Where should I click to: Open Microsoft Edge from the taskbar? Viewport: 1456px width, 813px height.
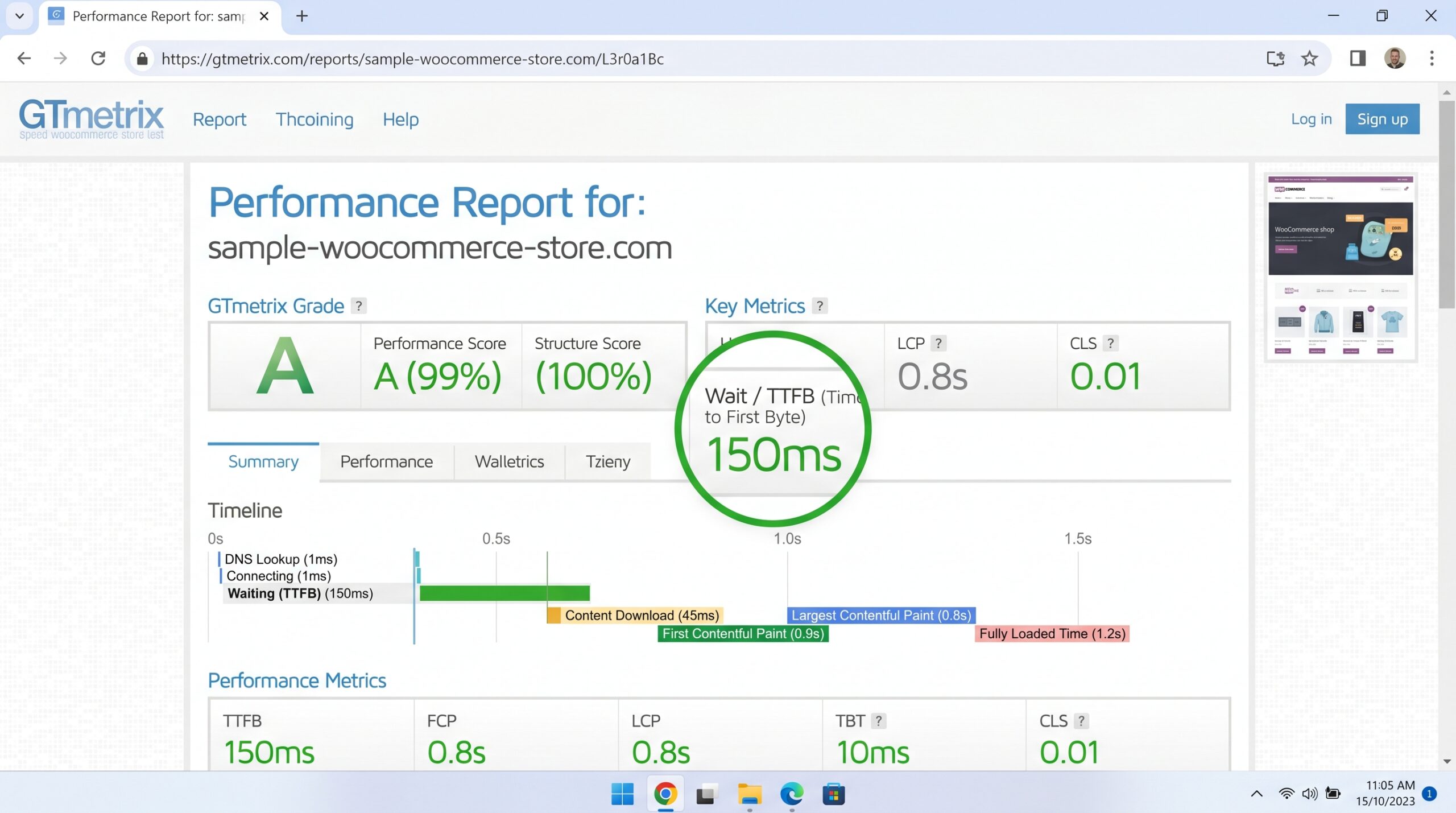click(x=792, y=794)
